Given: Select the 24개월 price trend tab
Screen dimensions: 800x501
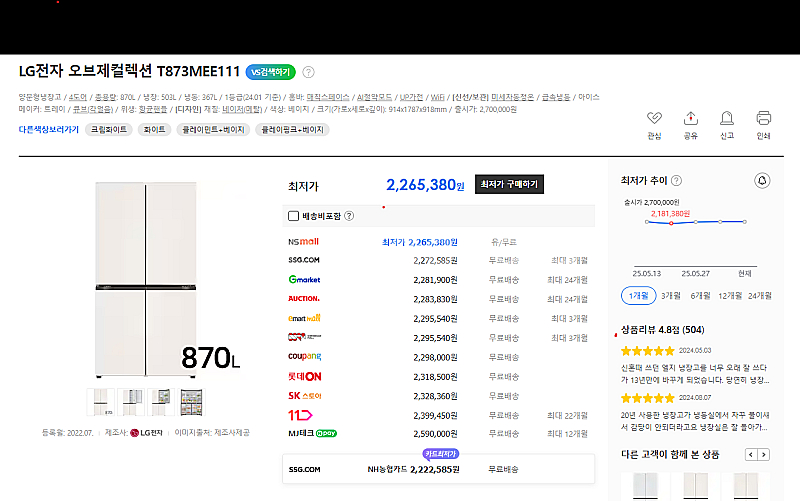Looking at the screenshot, I should click(x=760, y=296).
